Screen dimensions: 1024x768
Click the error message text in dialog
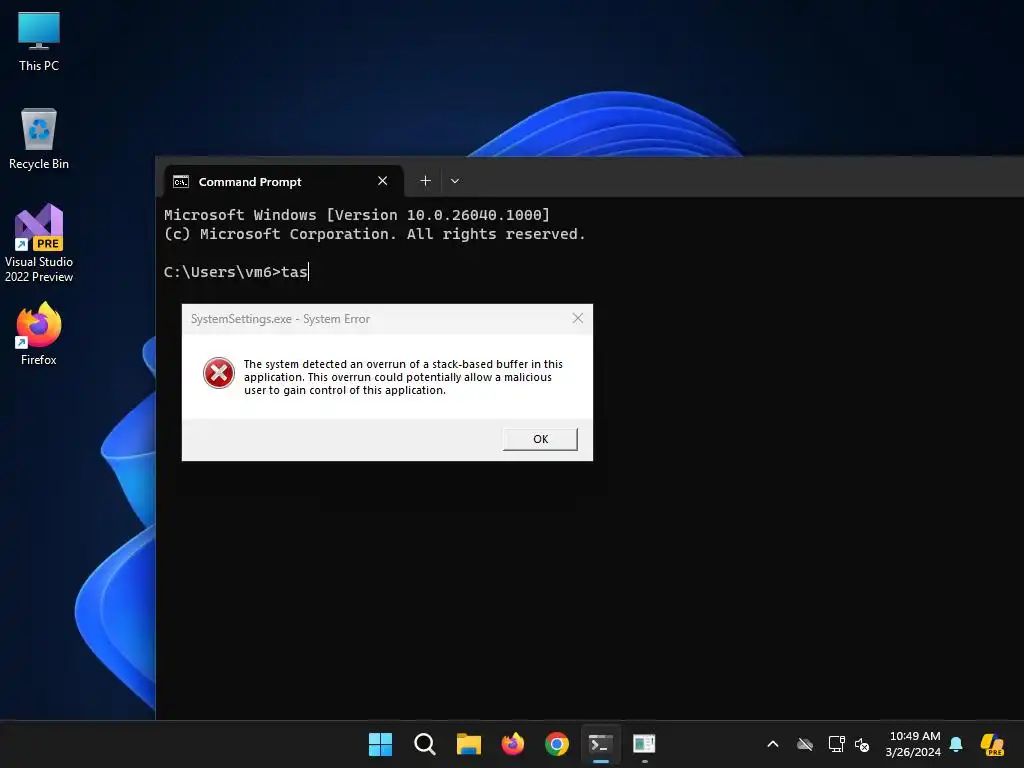[403, 377]
